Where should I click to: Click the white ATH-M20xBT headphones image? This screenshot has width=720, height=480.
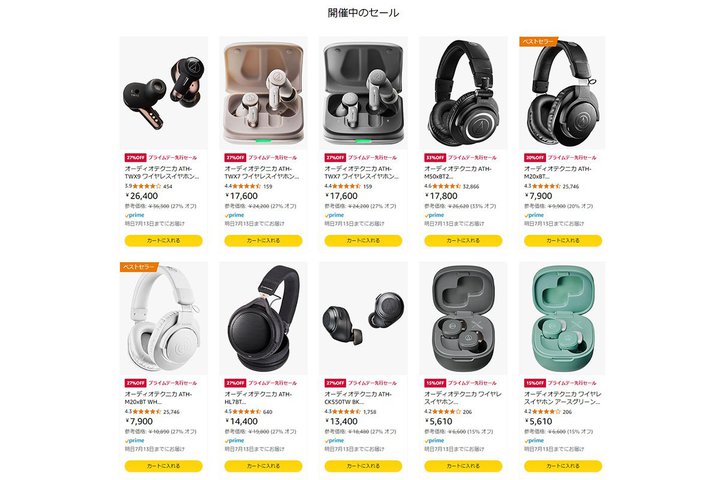tap(163, 318)
